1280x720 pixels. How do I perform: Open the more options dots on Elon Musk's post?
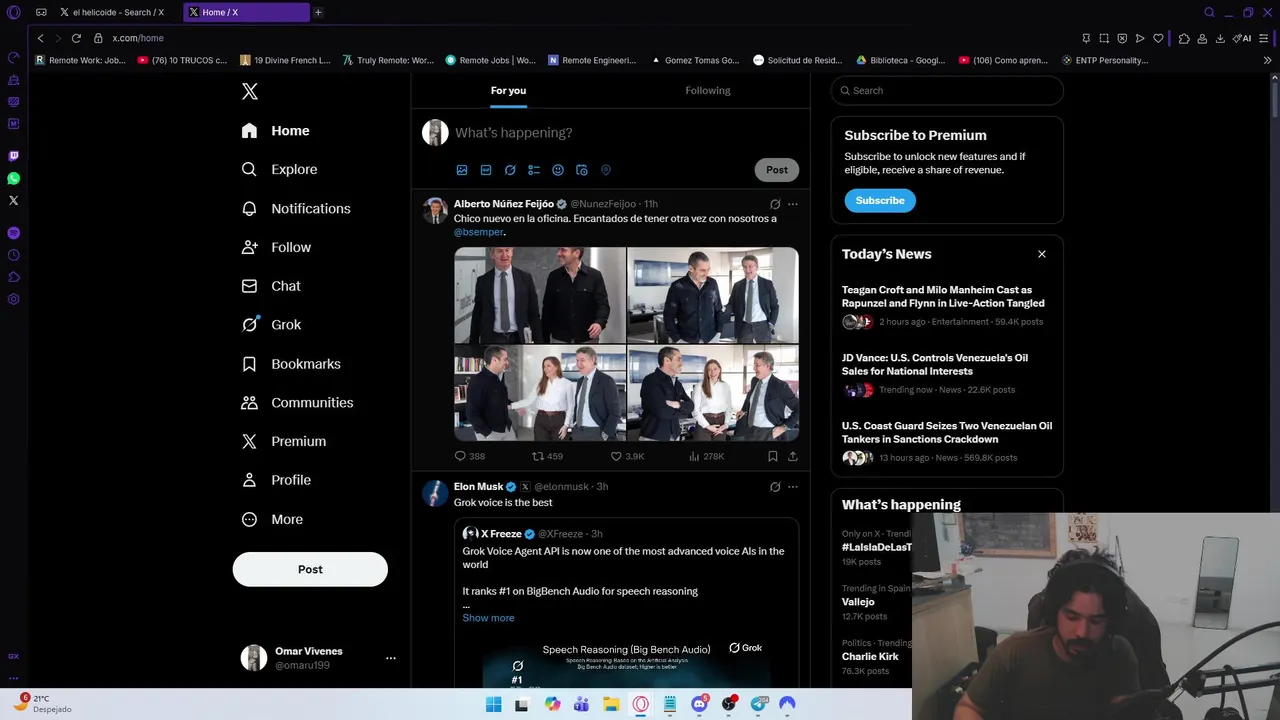click(x=793, y=487)
